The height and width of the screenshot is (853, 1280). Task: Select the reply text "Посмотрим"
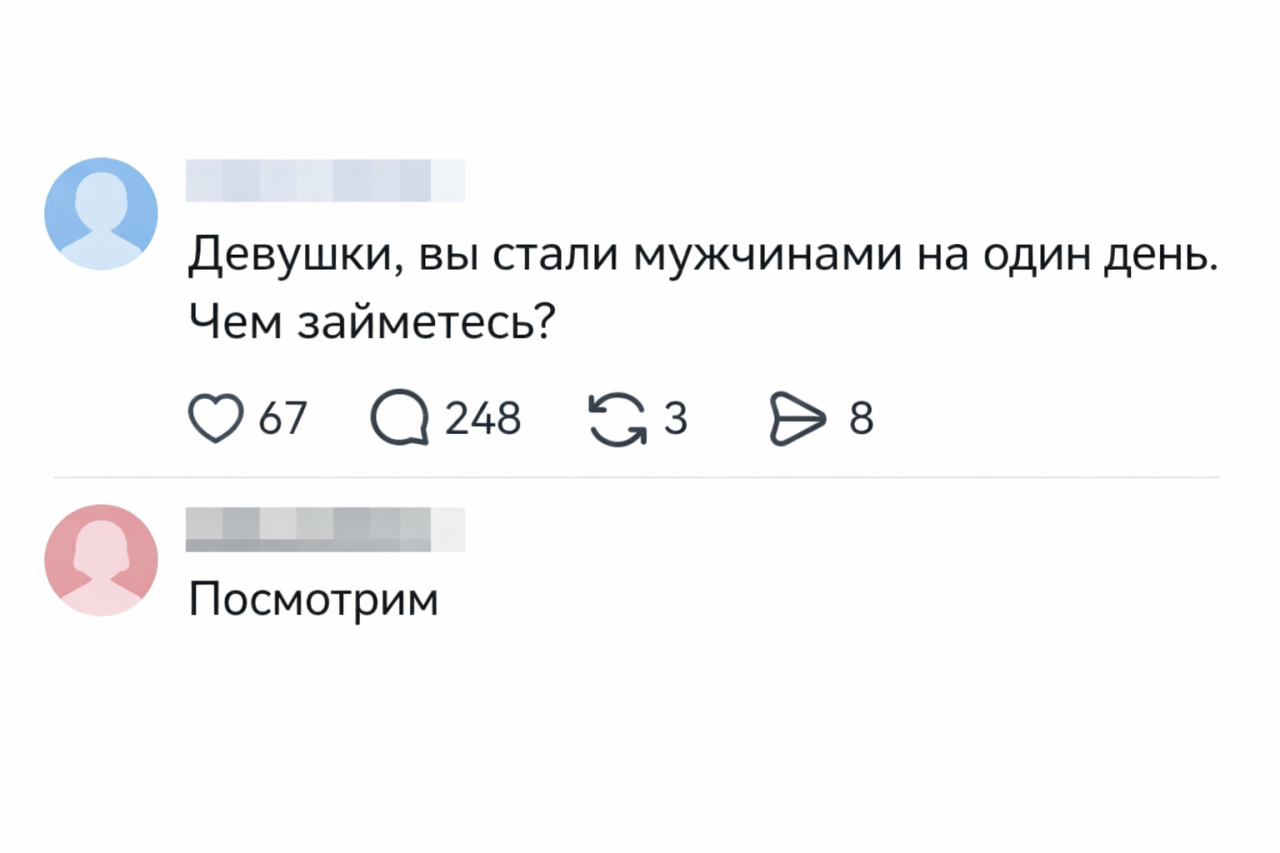pos(313,600)
